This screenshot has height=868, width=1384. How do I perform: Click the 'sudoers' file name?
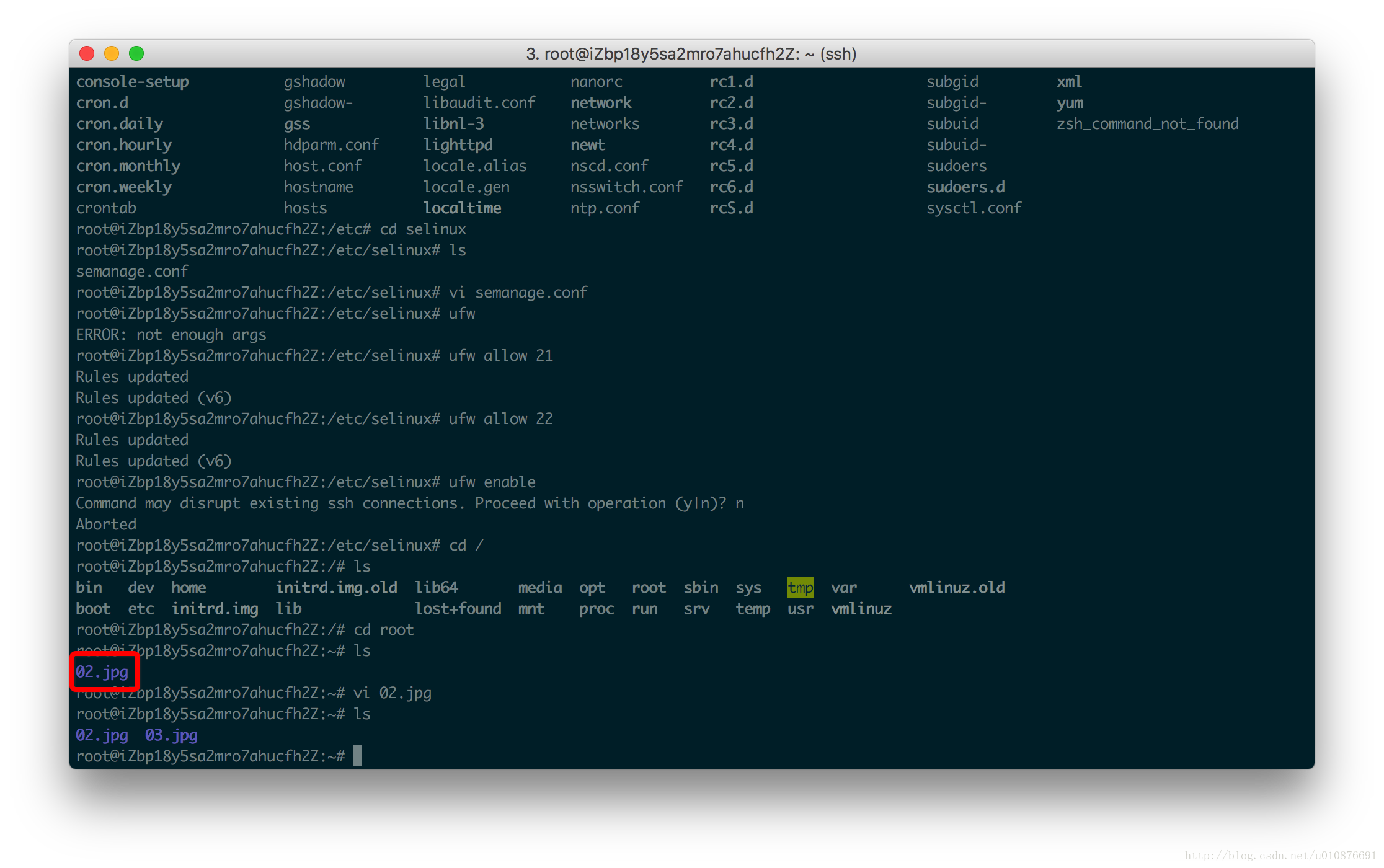click(957, 166)
